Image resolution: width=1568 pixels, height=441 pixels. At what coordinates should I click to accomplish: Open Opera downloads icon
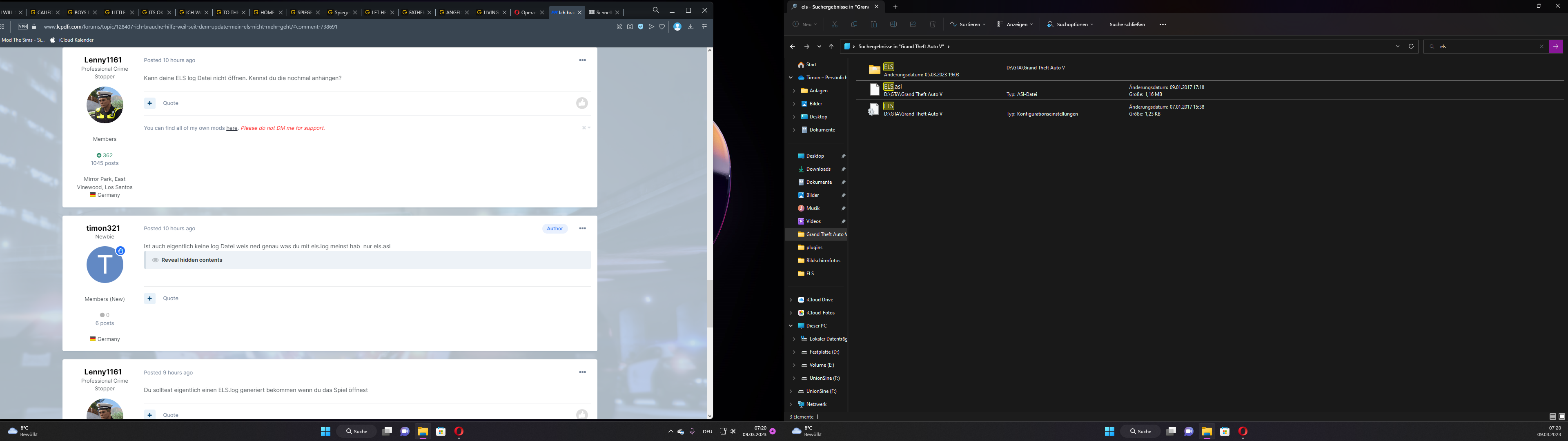point(690,27)
